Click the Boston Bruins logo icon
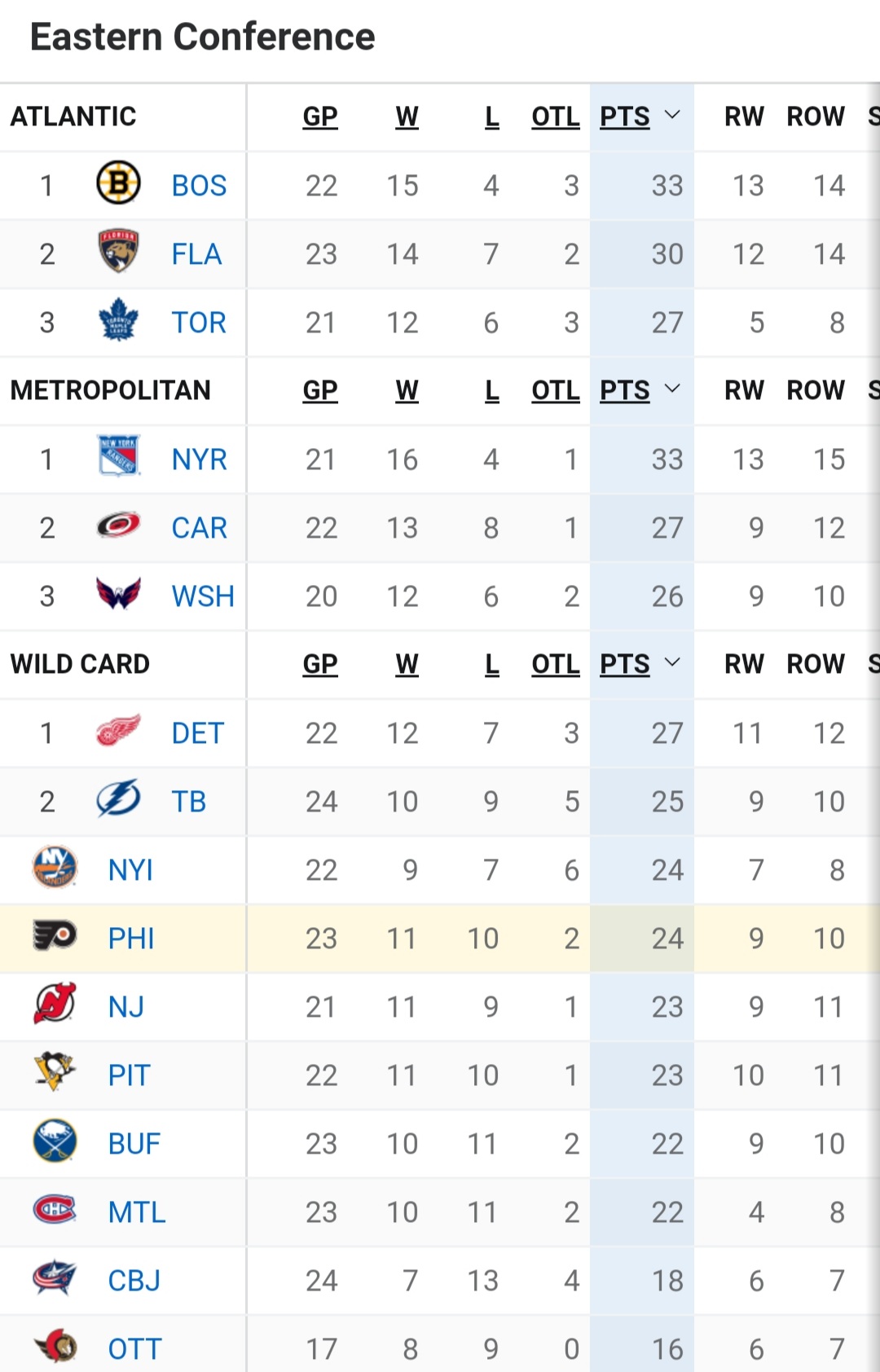Screen dimensions: 880x1372 point(118,183)
